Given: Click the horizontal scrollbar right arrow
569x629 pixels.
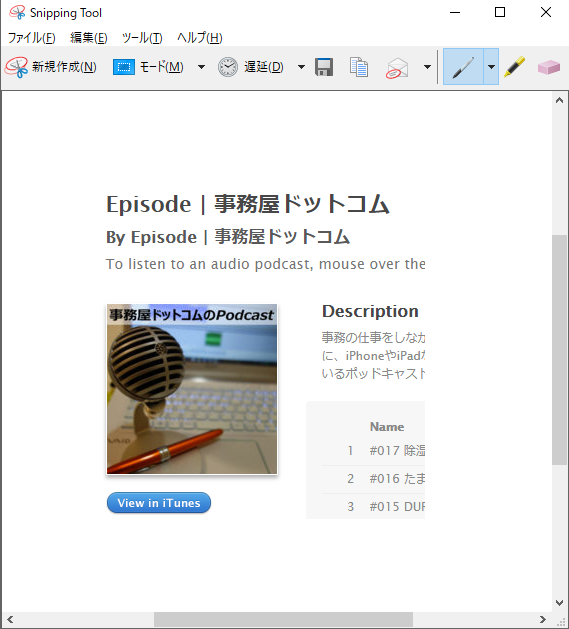Looking at the screenshot, I should tap(543, 620).
